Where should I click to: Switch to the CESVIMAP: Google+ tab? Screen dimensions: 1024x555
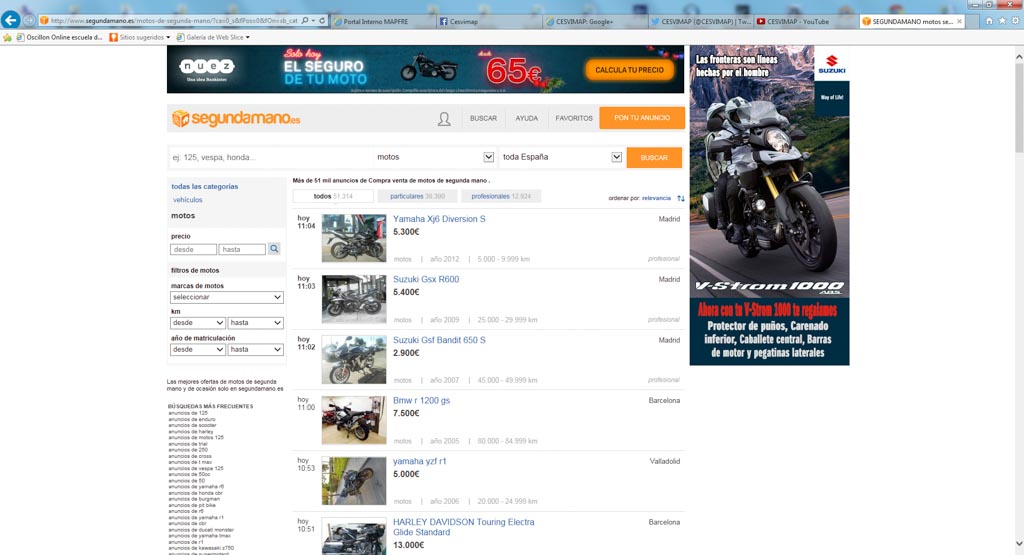pyautogui.click(x=594, y=22)
